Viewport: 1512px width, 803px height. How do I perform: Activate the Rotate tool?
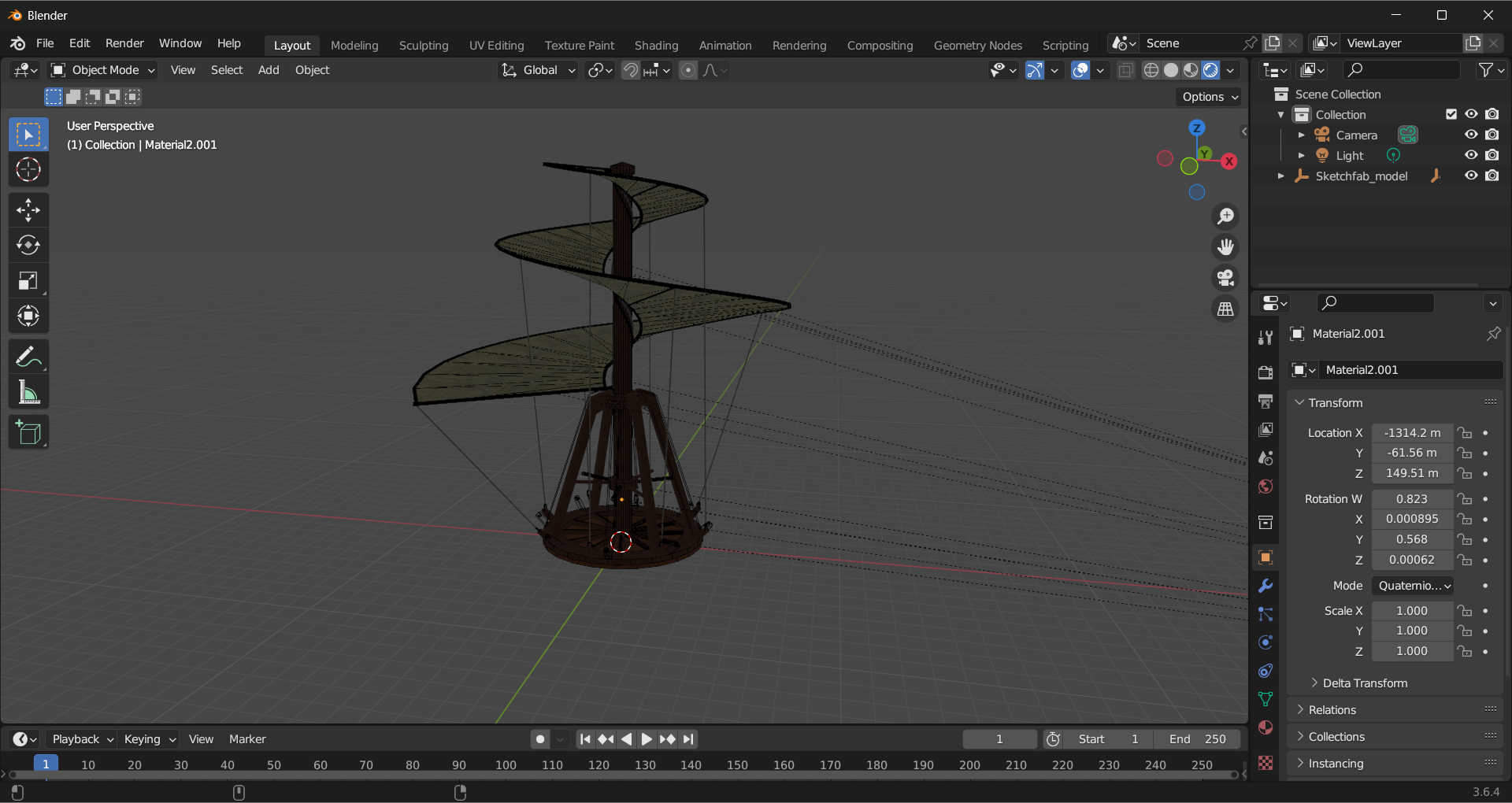[x=28, y=245]
